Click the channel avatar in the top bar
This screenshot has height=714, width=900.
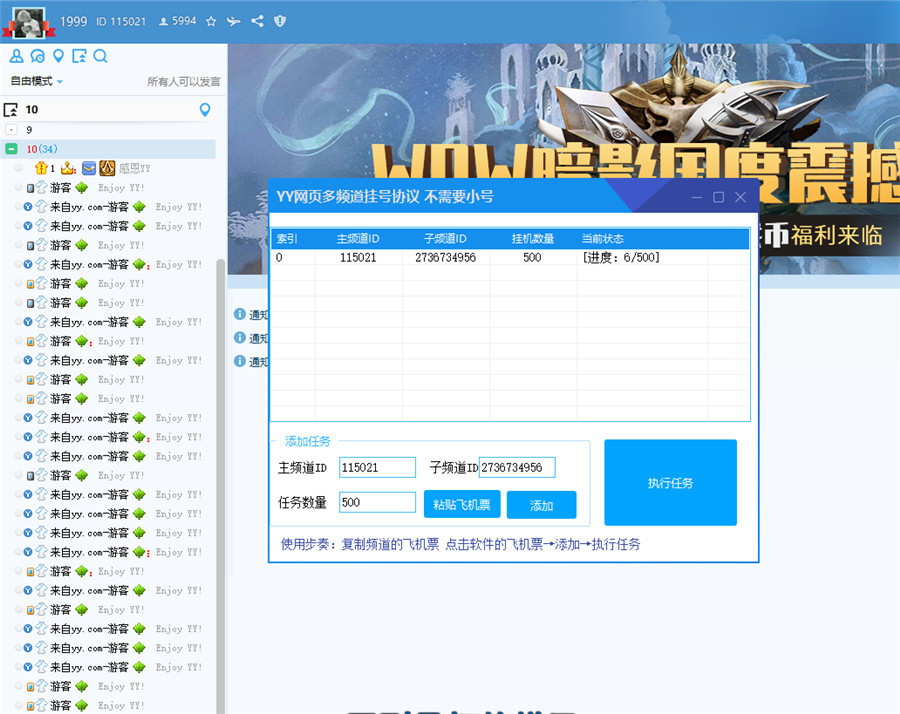[29, 22]
